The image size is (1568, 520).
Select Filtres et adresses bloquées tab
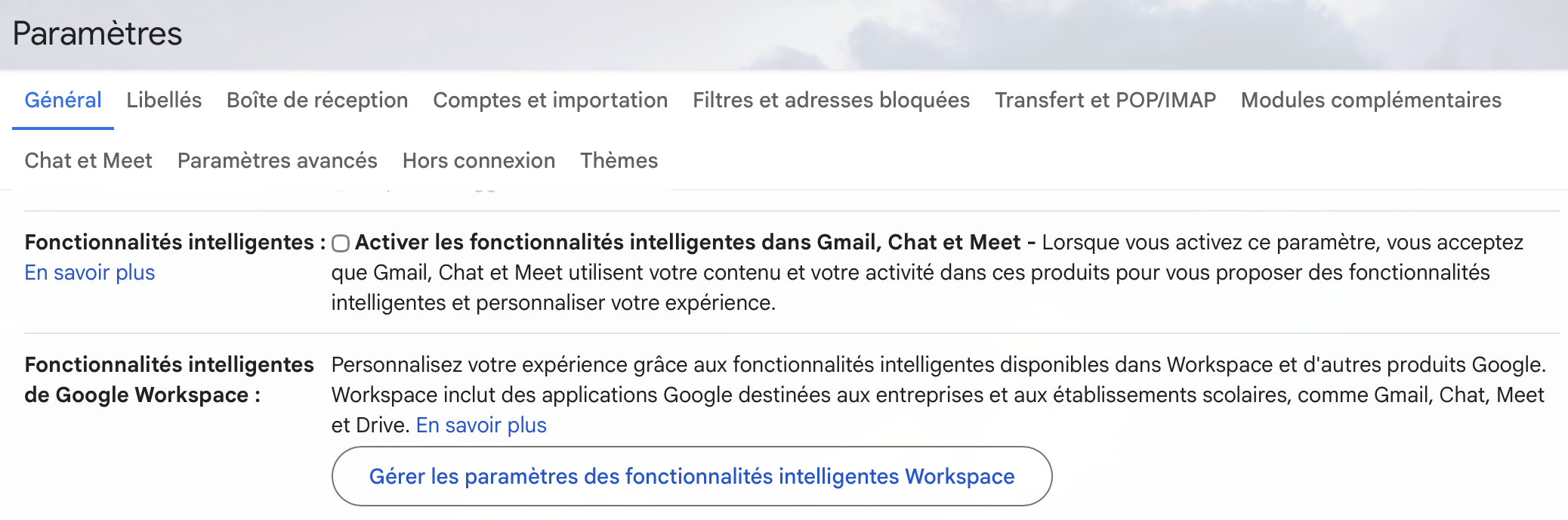click(x=831, y=100)
